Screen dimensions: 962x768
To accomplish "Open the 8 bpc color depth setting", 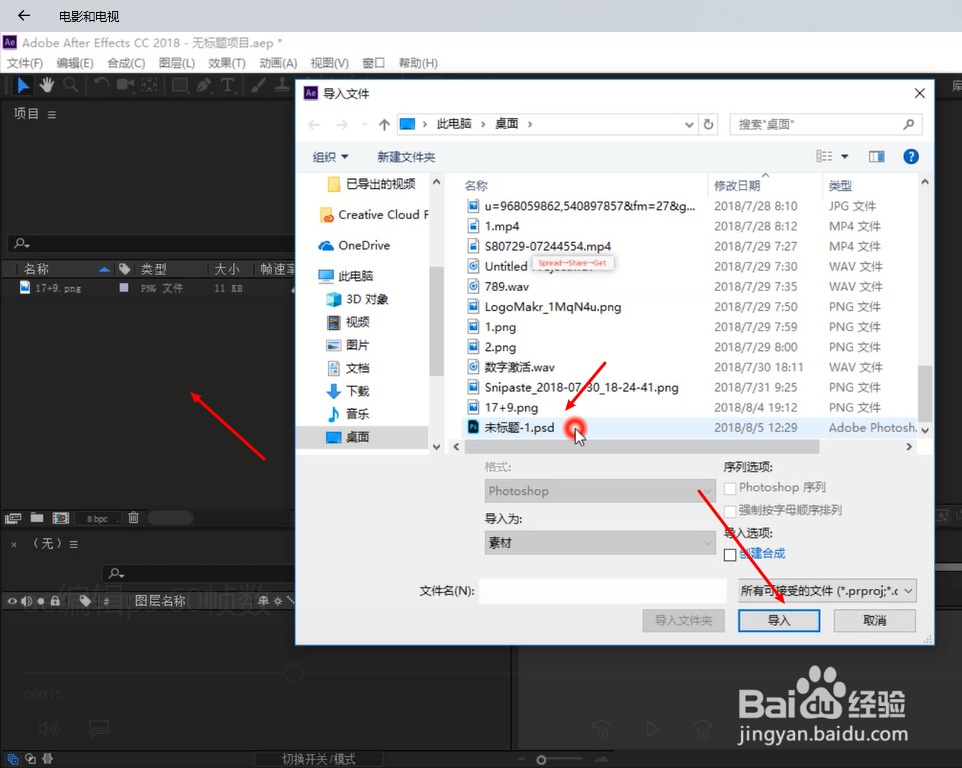I will [x=97, y=519].
